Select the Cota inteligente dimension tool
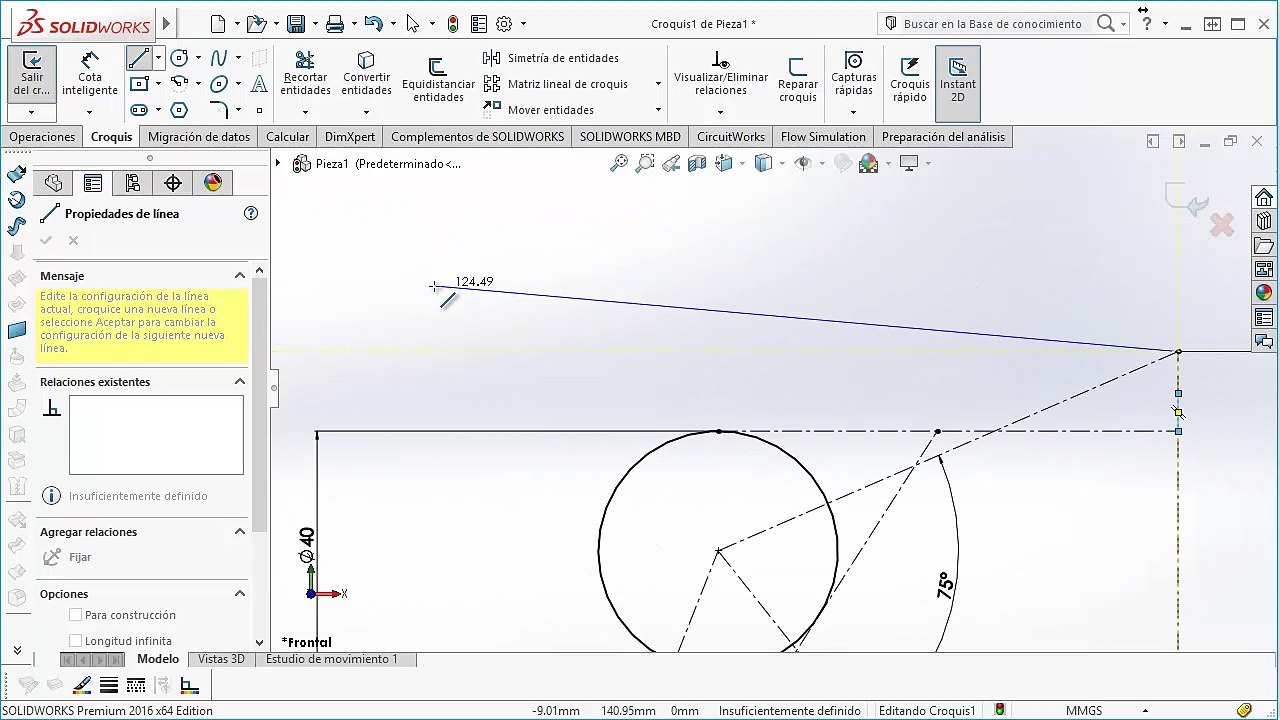Image resolution: width=1280 pixels, height=720 pixels. click(90, 74)
